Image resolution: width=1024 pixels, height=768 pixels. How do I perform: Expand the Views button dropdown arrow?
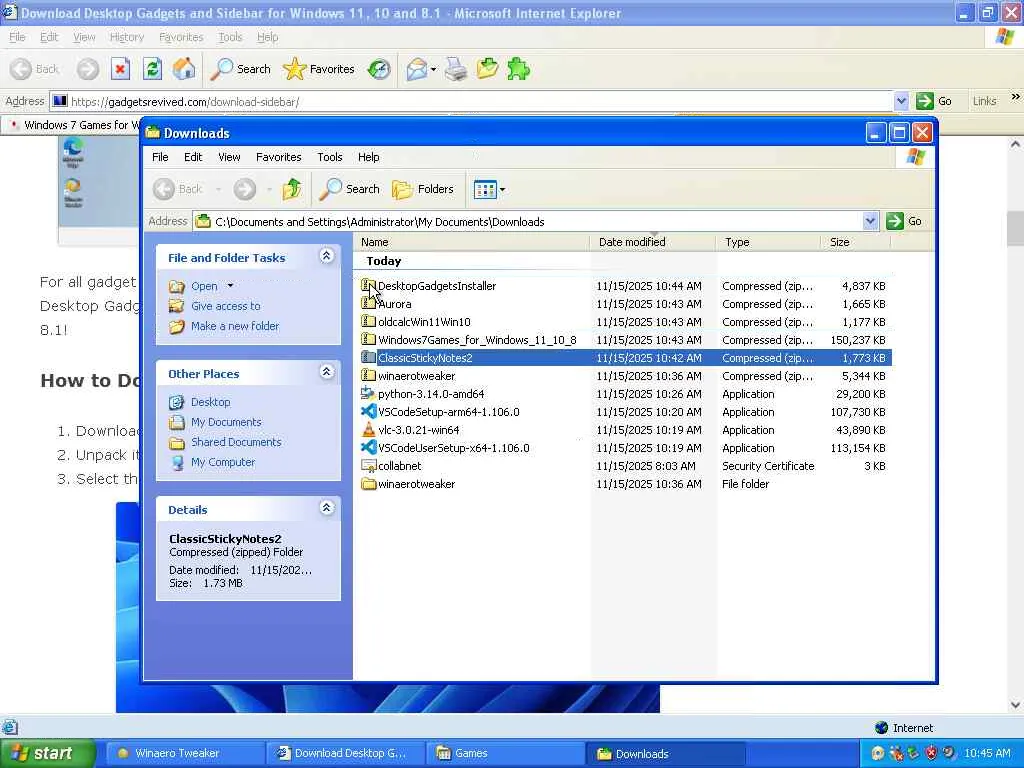[502, 190]
